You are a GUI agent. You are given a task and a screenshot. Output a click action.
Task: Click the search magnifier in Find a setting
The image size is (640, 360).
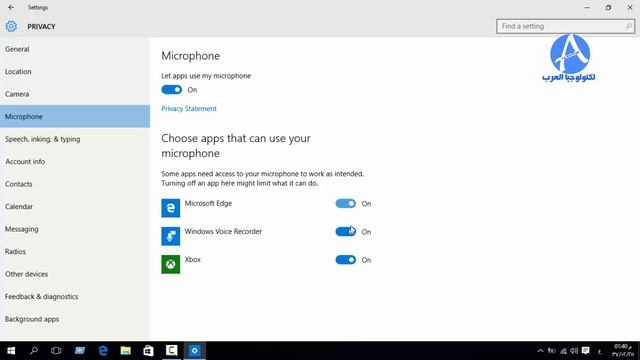click(x=629, y=26)
